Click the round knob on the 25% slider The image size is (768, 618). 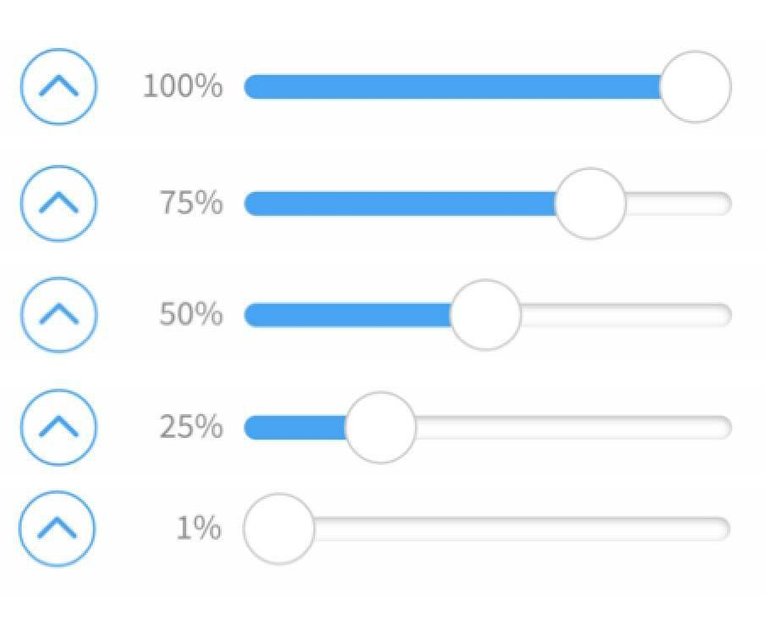(x=380, y=427)
